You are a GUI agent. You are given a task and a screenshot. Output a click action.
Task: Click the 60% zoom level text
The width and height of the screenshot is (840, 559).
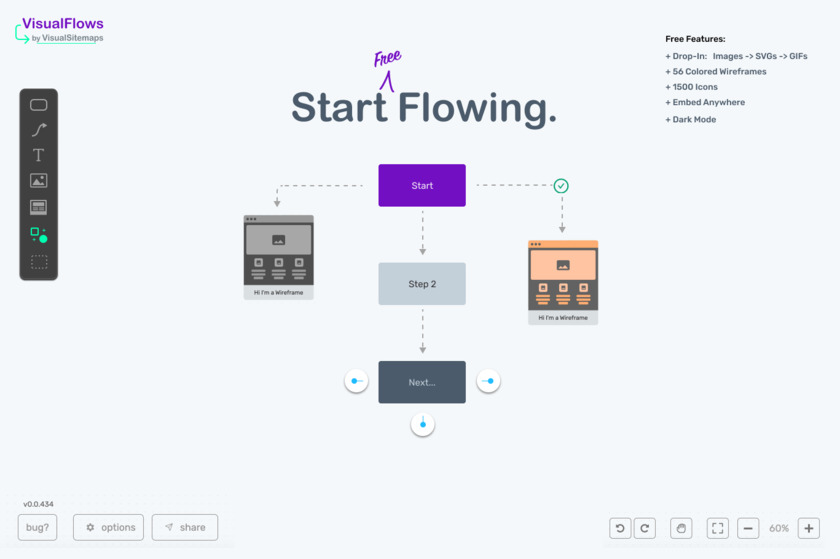pyautogui.click(x=779, y=528)
